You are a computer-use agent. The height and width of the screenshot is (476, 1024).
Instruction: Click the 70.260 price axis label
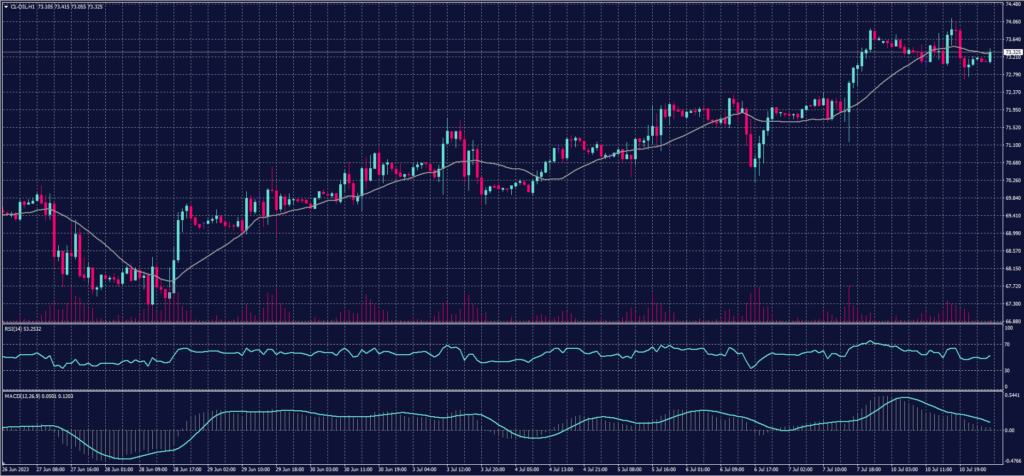1010,180
